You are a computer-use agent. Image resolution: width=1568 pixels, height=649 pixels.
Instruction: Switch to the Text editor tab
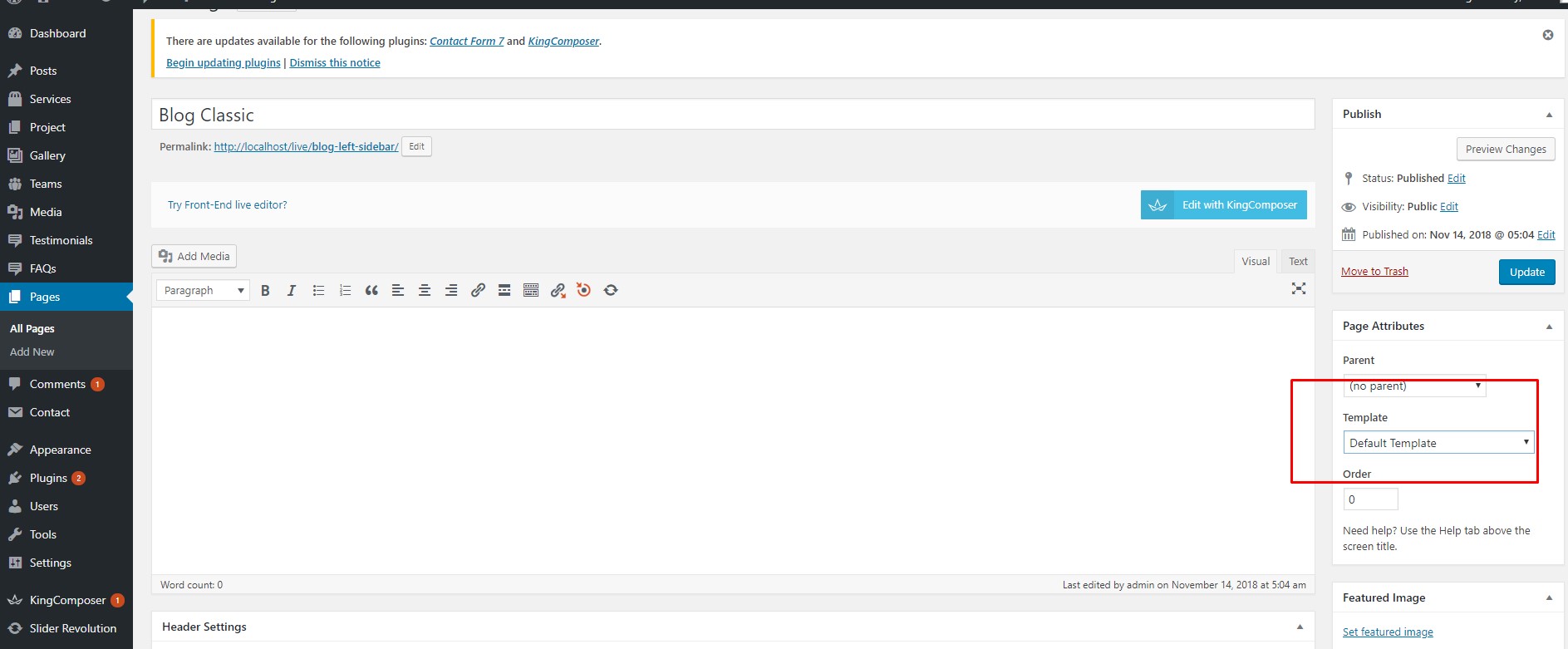pyautogui.click(x=1298, y=261)
